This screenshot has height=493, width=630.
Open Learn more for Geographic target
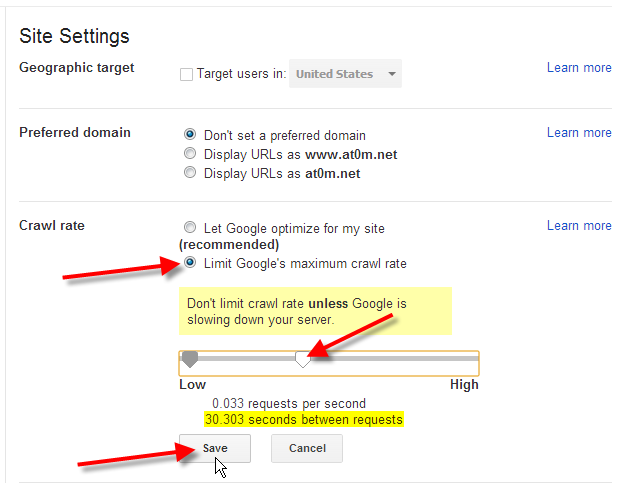pos(578,68)
